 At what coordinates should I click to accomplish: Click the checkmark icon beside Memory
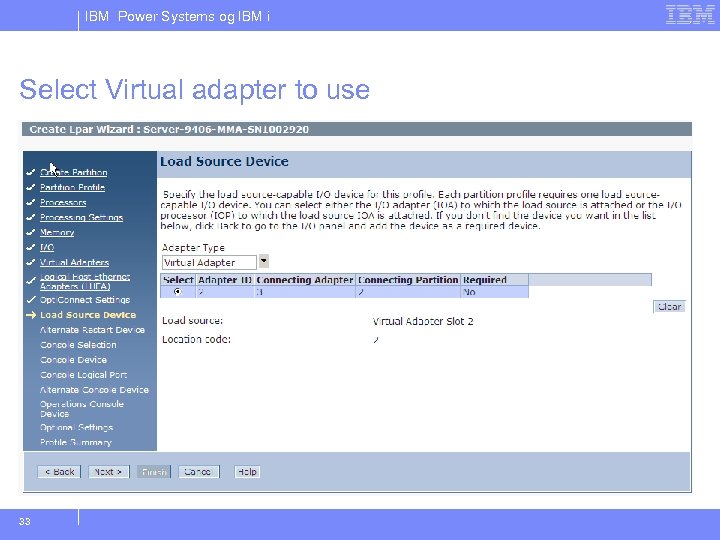[31, 232]
